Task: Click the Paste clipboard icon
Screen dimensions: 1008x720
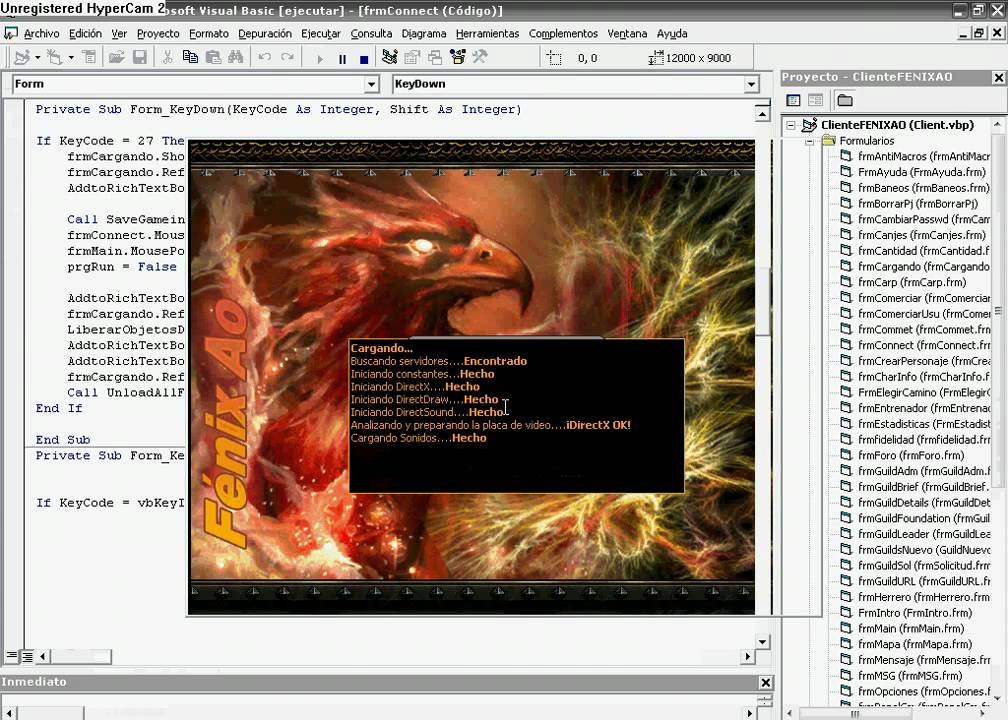Action: point(213,58)
